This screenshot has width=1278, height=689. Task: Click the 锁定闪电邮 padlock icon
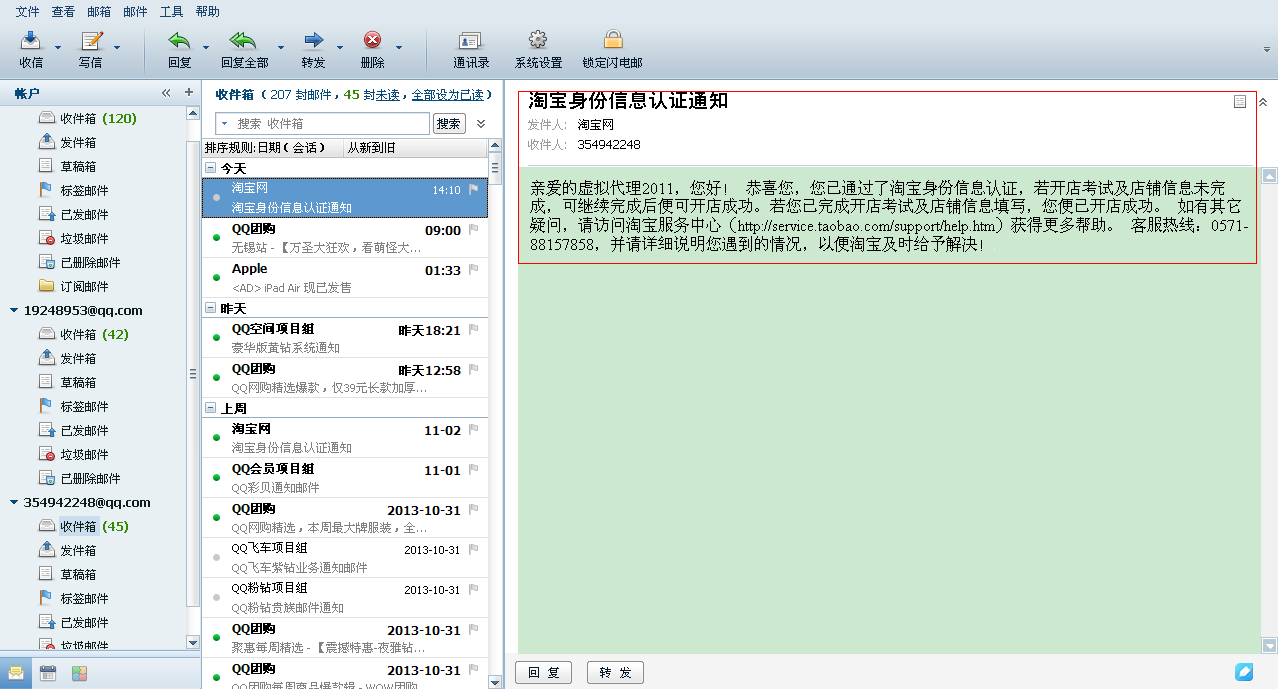click(x=613, y=41)
